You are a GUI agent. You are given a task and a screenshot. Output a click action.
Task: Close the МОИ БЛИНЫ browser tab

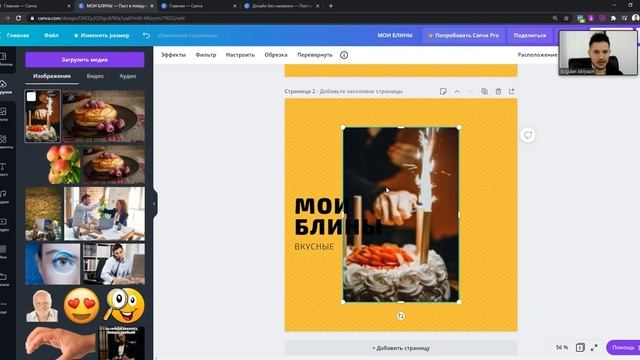pos(152,6)
